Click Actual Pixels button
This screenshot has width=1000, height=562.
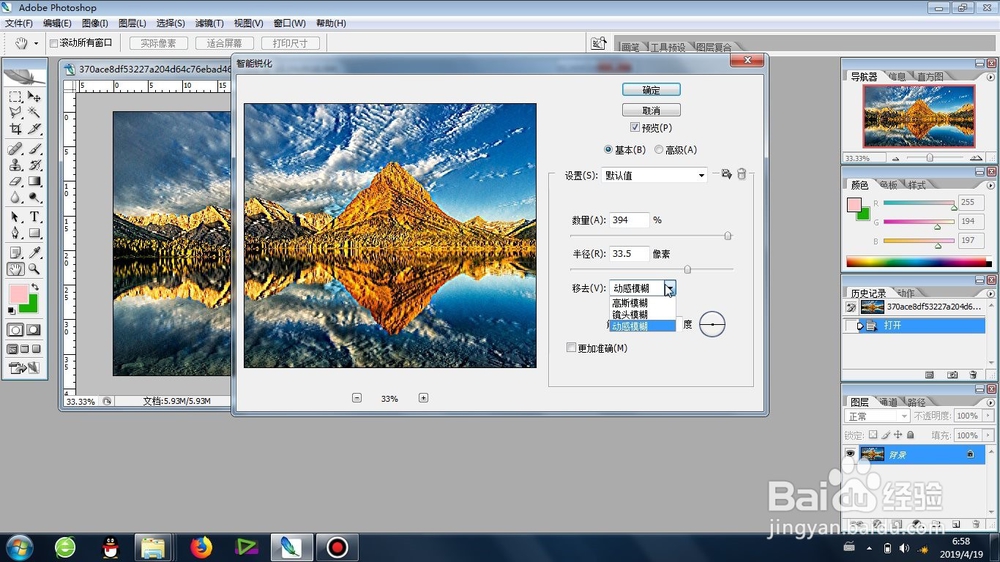click(x=158, y=43)
